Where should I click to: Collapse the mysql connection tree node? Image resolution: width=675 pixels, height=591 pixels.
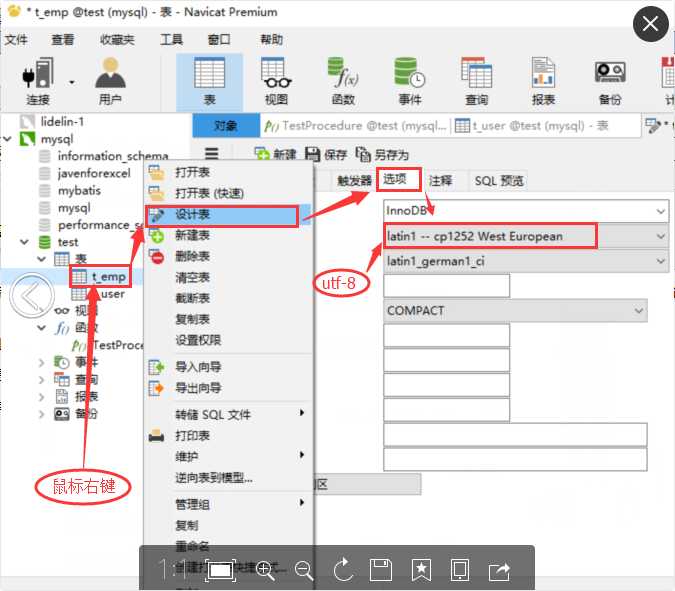coord(8,139)
